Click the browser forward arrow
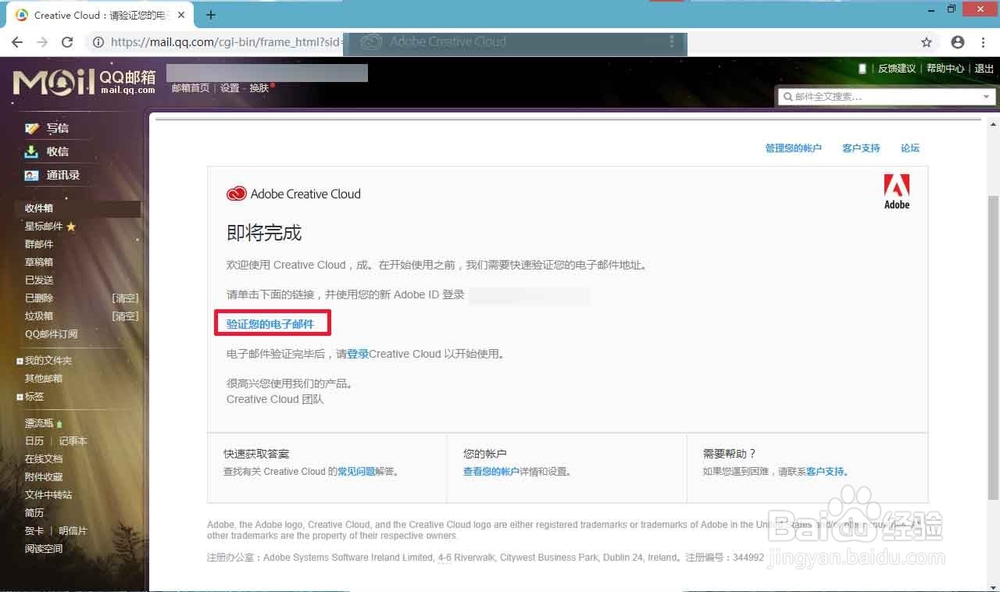 [x=42, y=42]
